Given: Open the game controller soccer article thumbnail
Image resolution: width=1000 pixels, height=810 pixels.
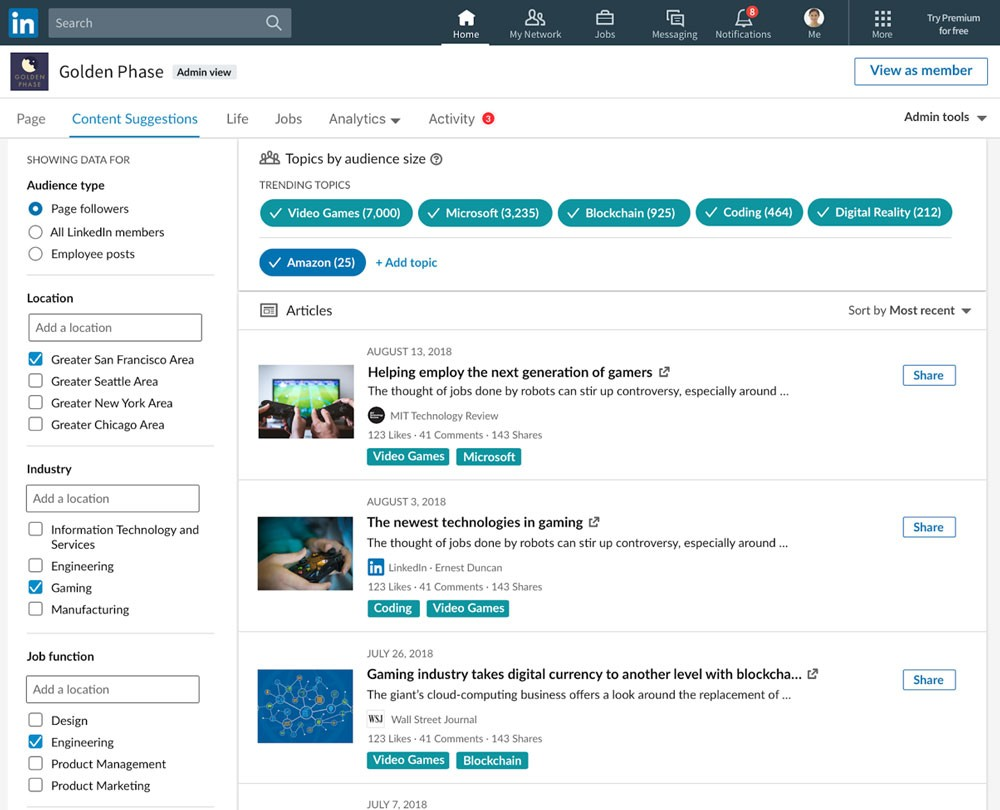Looking at the screenshot, I should coord(306,401).
